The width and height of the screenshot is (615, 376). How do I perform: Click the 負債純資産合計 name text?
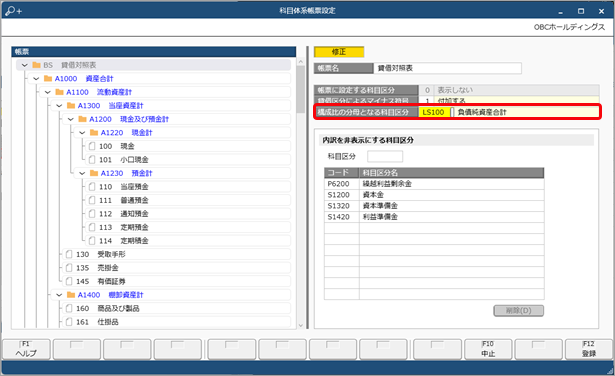coord(482,112)
